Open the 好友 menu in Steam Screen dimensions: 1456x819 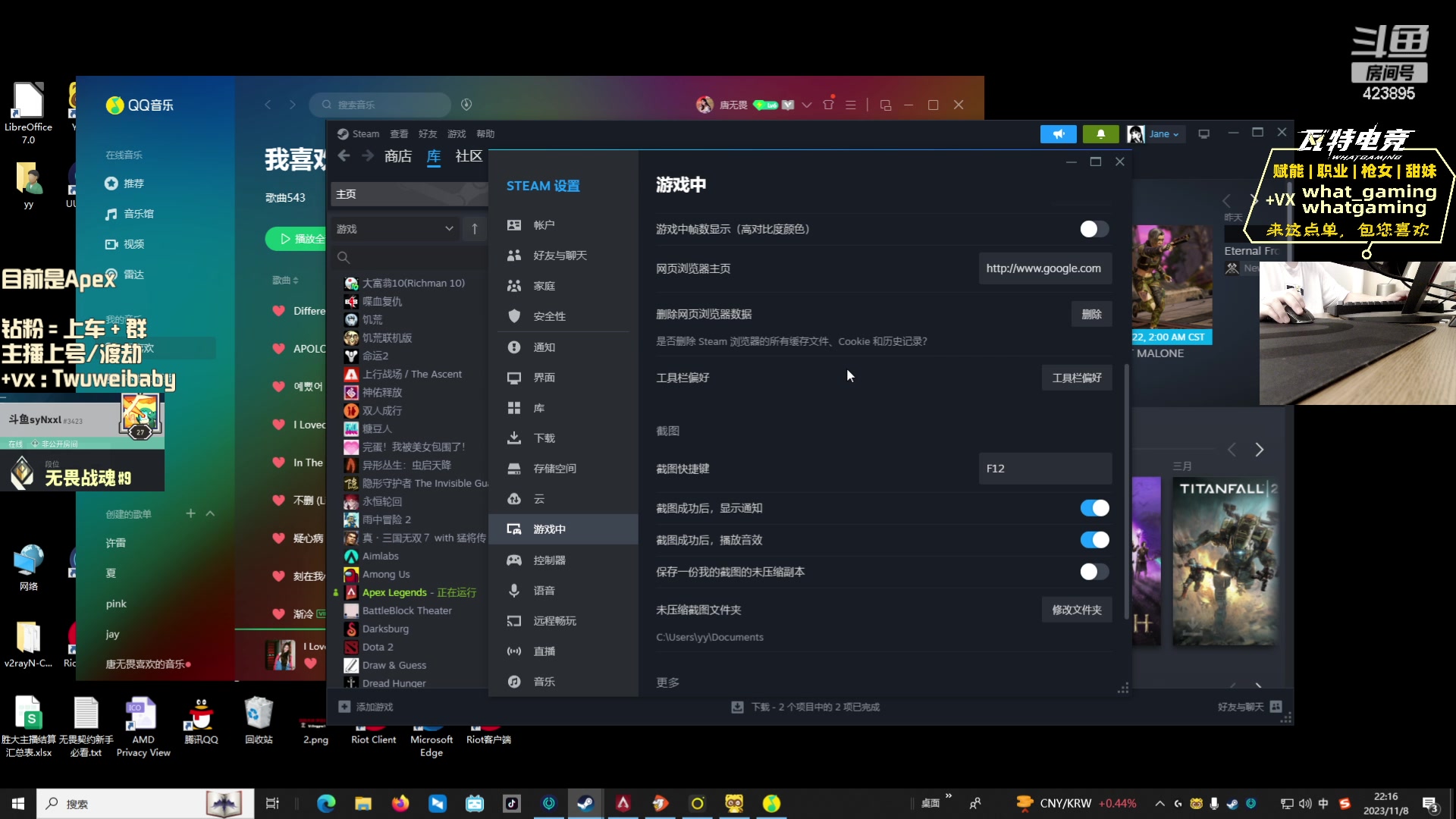coord(428,134)
